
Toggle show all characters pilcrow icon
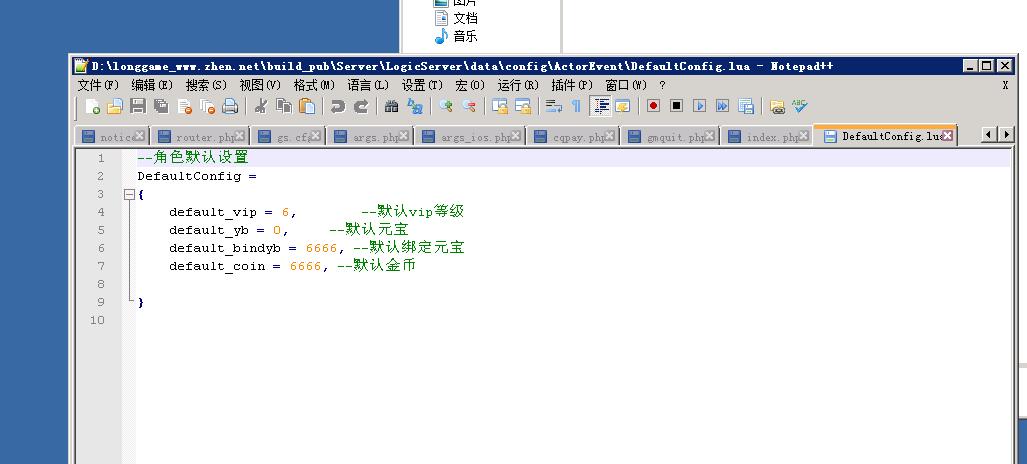coord(576,106)
